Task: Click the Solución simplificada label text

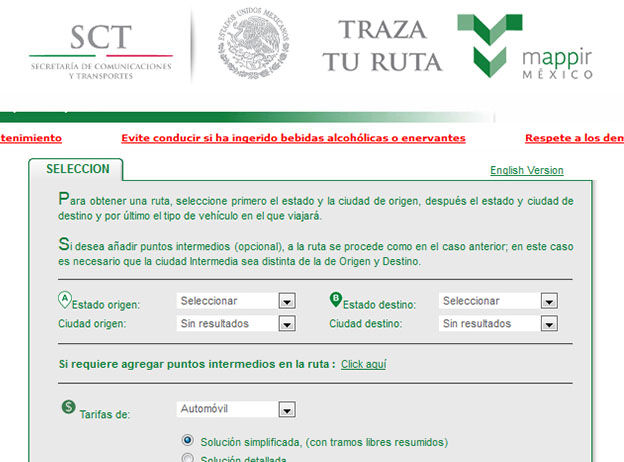Action: [x=324, y=441]
